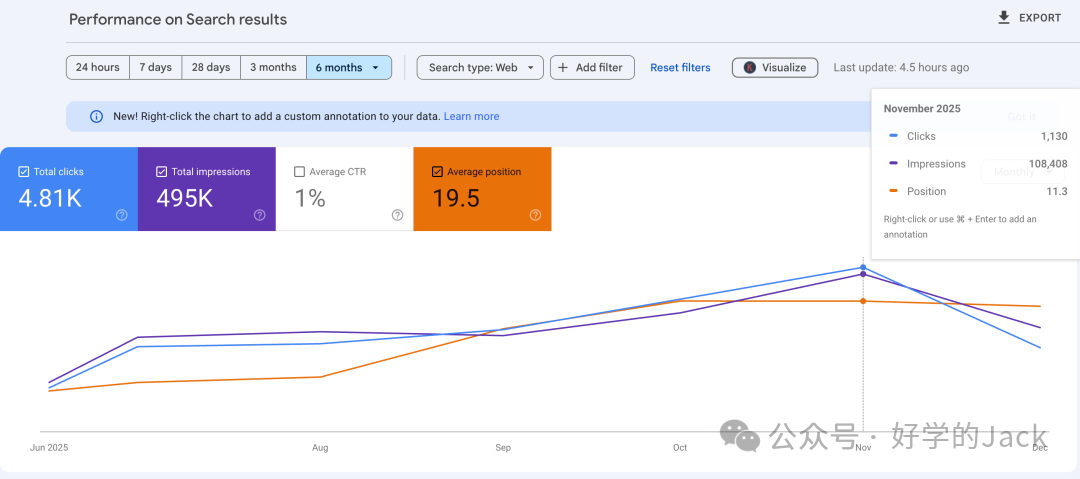This screenshot has height=479, width=1080.
Task: Click the plus icon on Add filter
Action: pos(563,68)
